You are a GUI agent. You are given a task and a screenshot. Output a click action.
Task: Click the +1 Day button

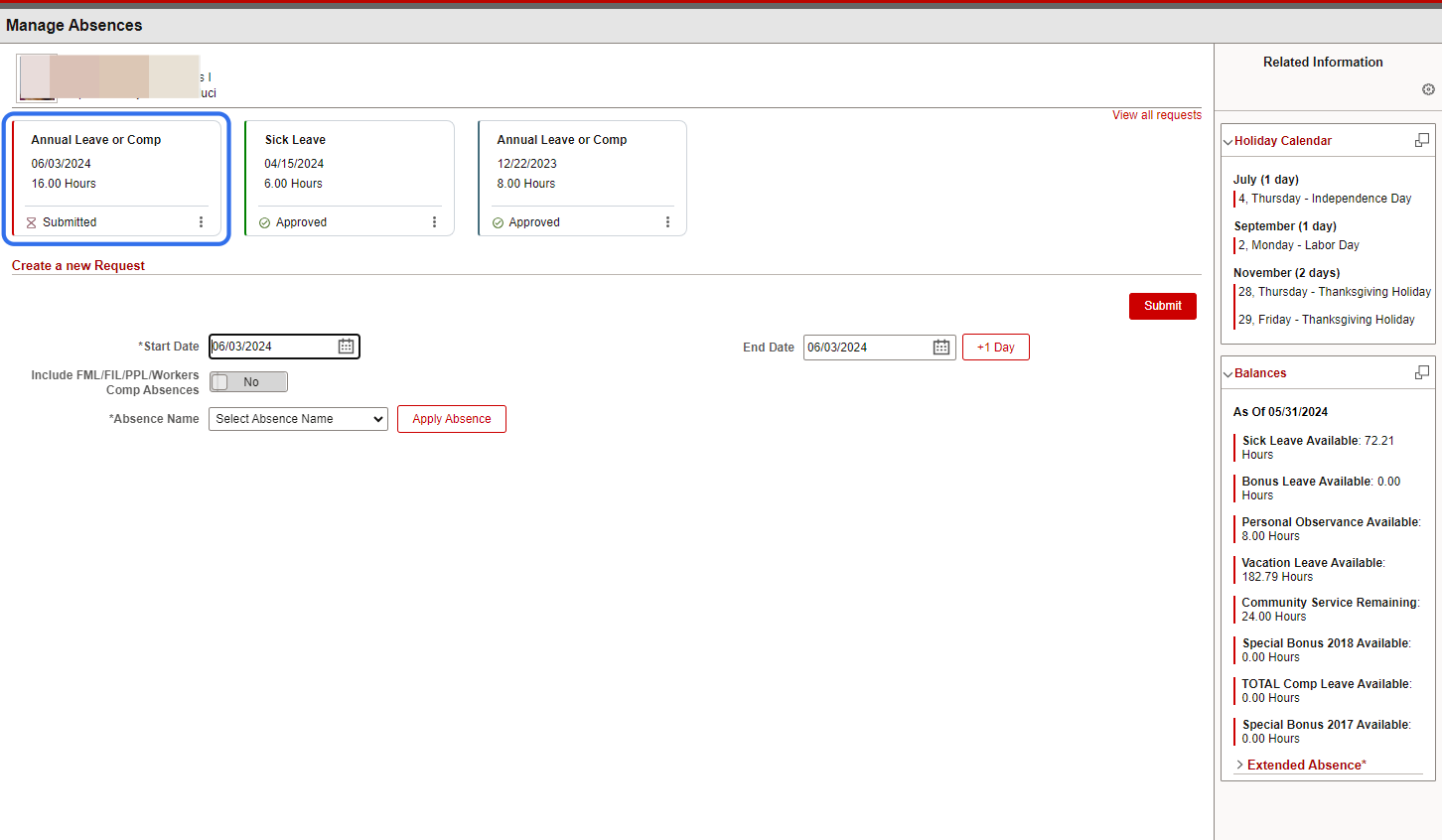[x=996, y=348]
